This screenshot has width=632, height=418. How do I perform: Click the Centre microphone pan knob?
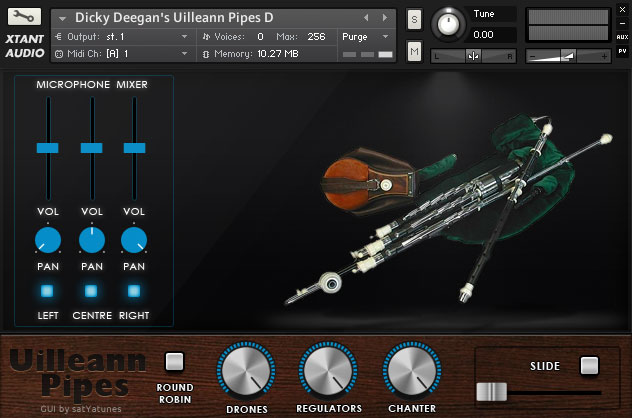92,240
